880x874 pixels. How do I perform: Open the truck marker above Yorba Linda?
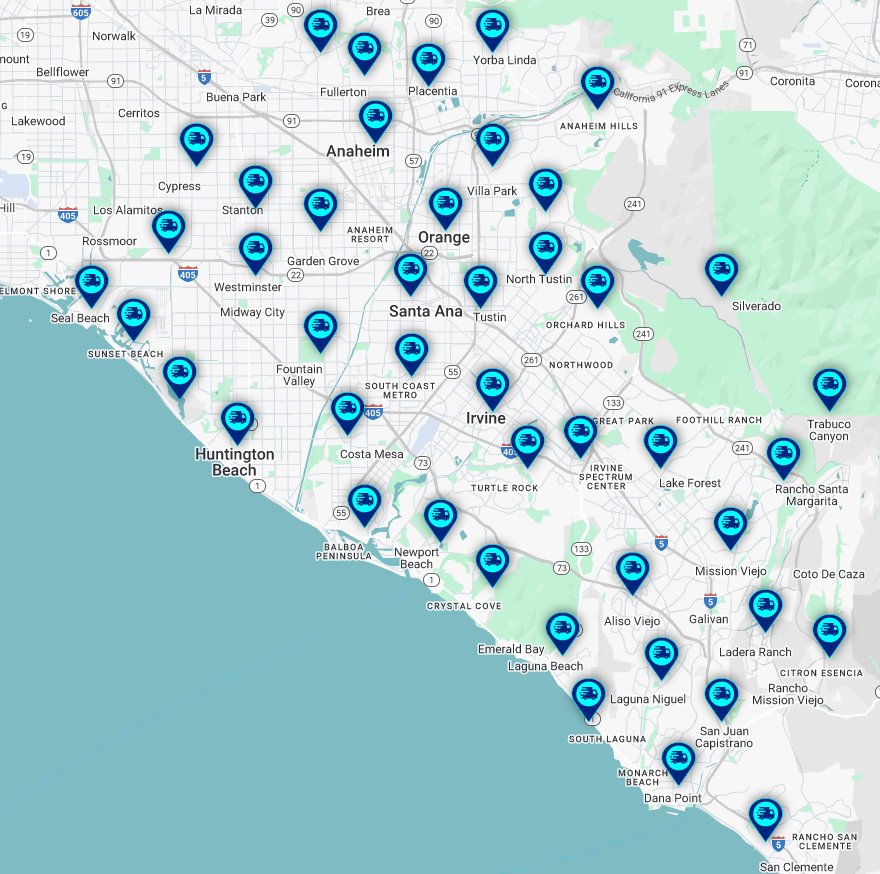click(492, 27)
